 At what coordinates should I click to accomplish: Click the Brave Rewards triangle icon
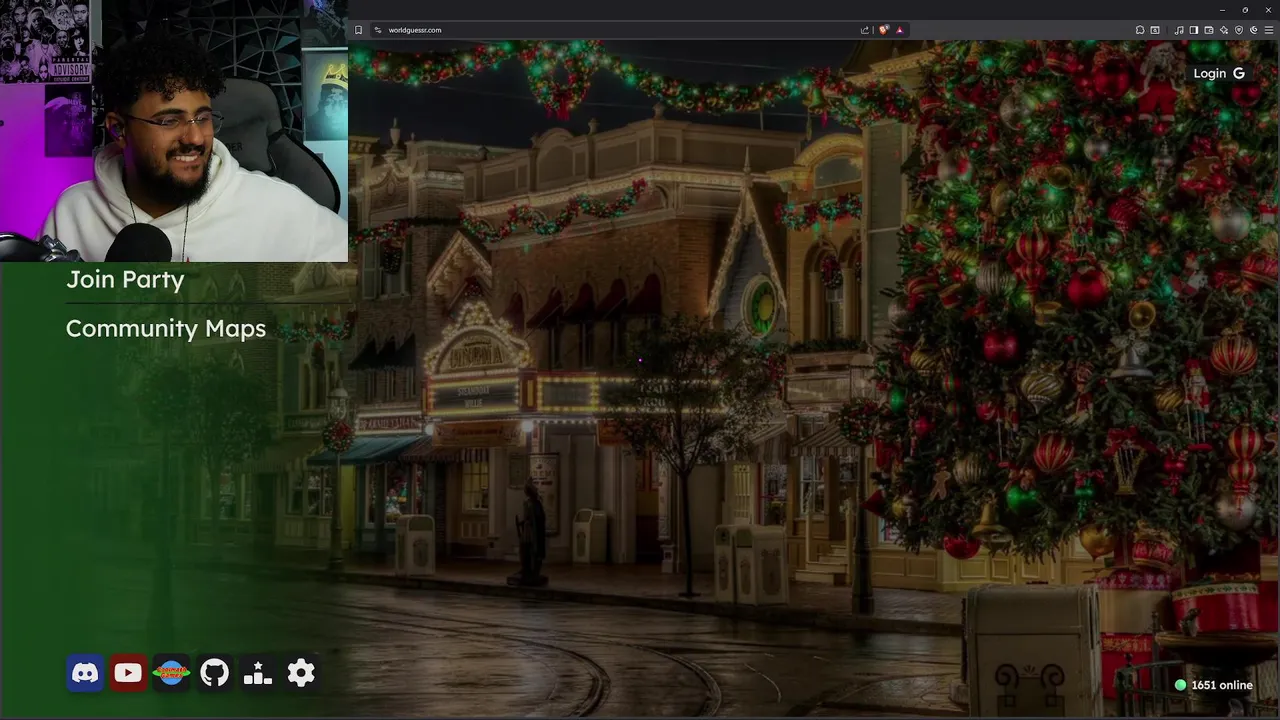tap(899, 30)
